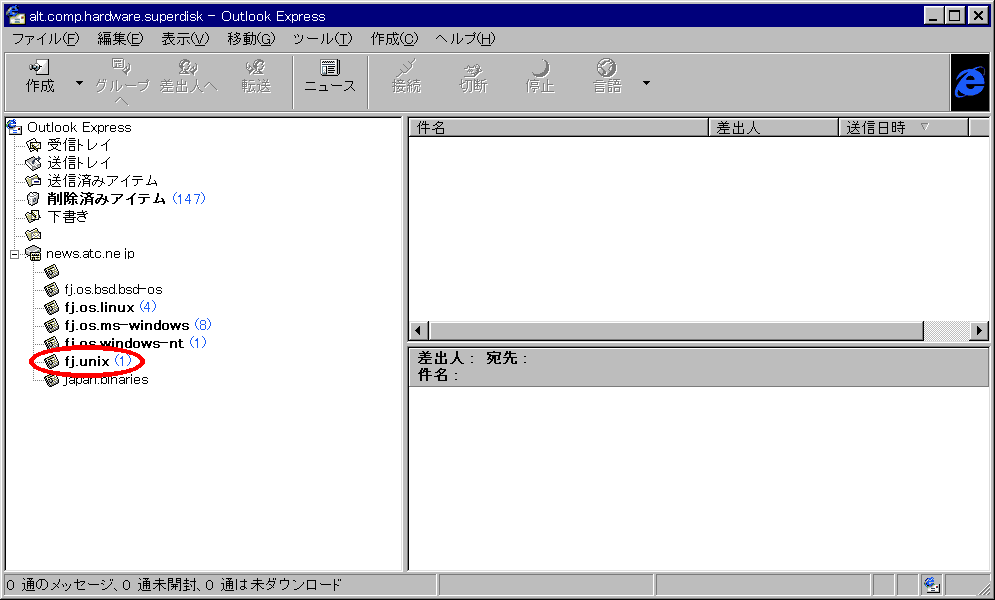Open the ツール(T) menu
This screenshot has height=600, width=995.
click(x=322, y=39)
